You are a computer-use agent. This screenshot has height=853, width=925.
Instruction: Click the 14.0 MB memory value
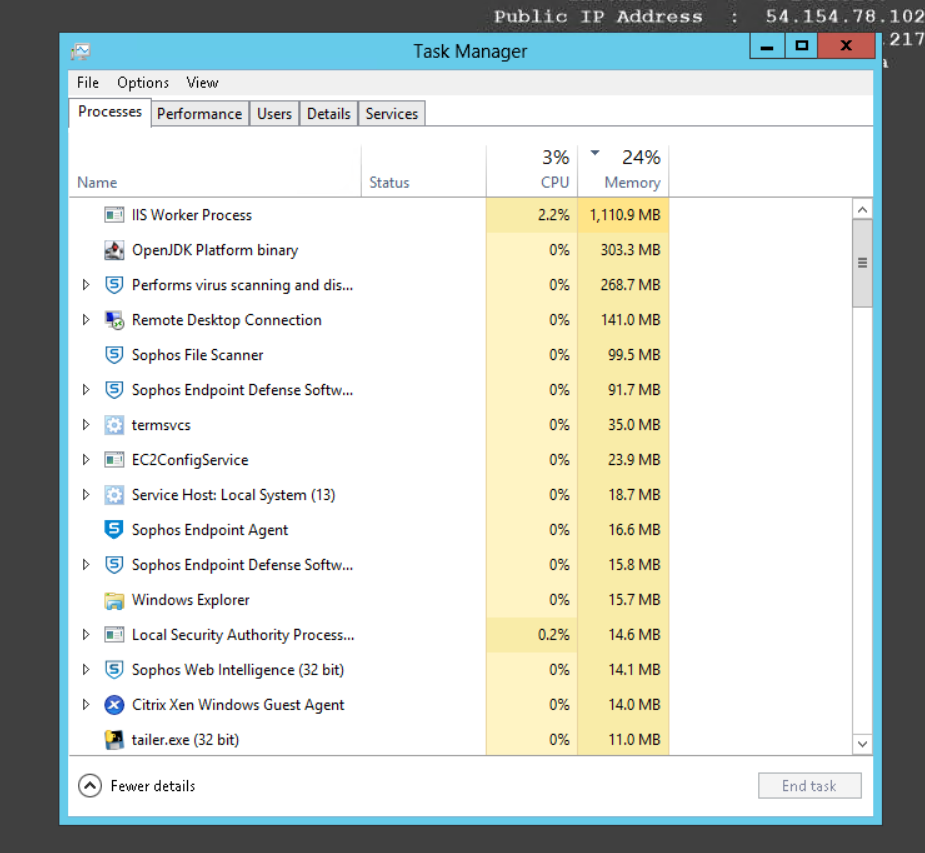click(634, 705)
